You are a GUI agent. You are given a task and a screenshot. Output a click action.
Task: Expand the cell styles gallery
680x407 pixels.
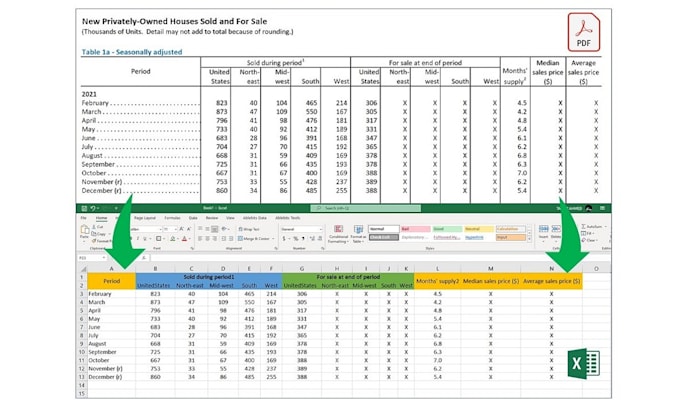pos(529,239)
